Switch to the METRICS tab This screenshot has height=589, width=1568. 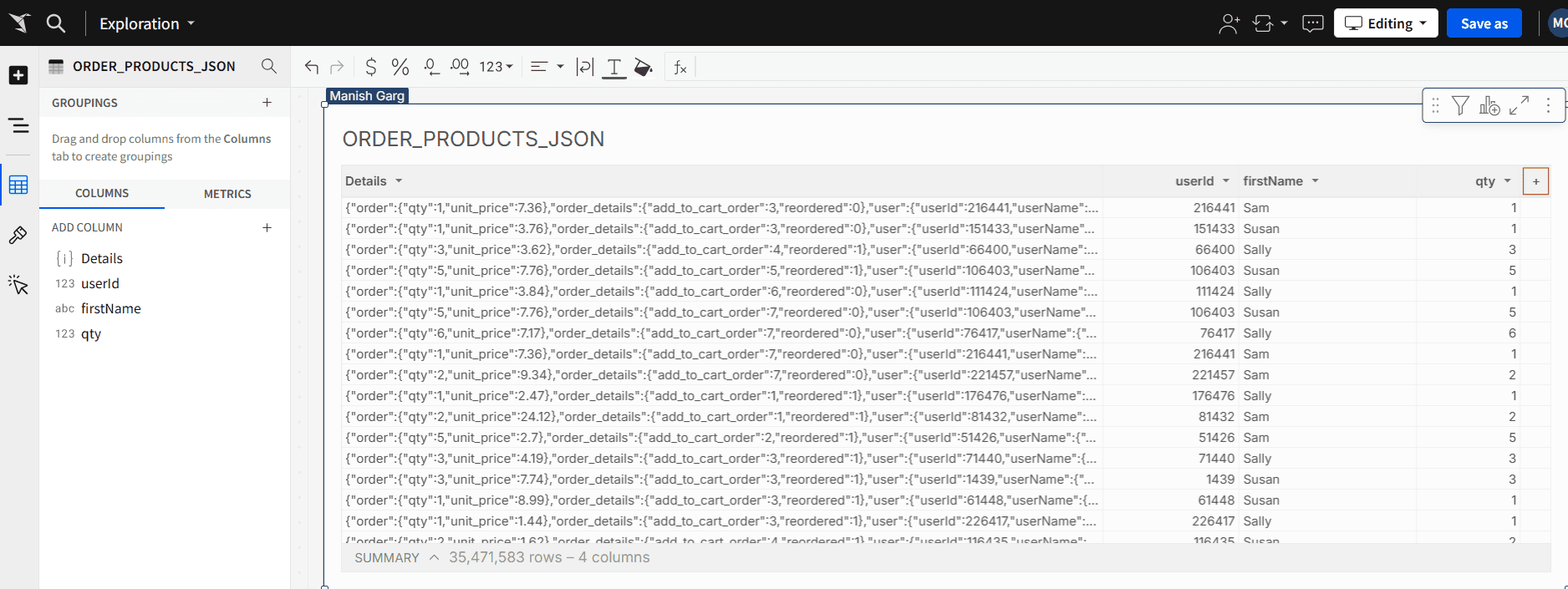227,194
